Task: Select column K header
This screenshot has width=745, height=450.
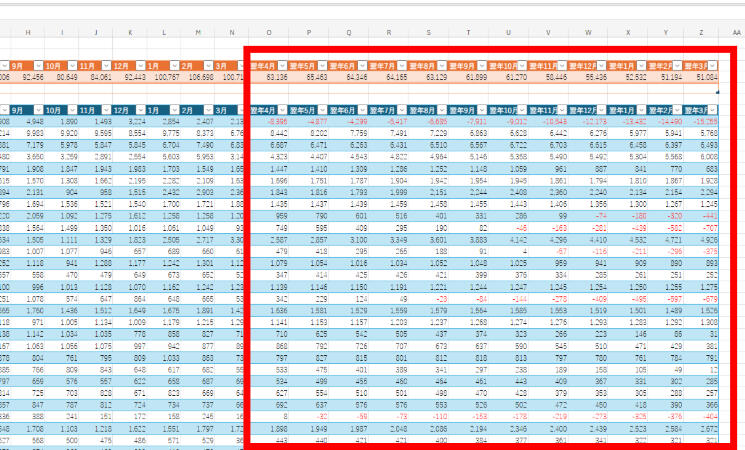Action: [130, 32]
